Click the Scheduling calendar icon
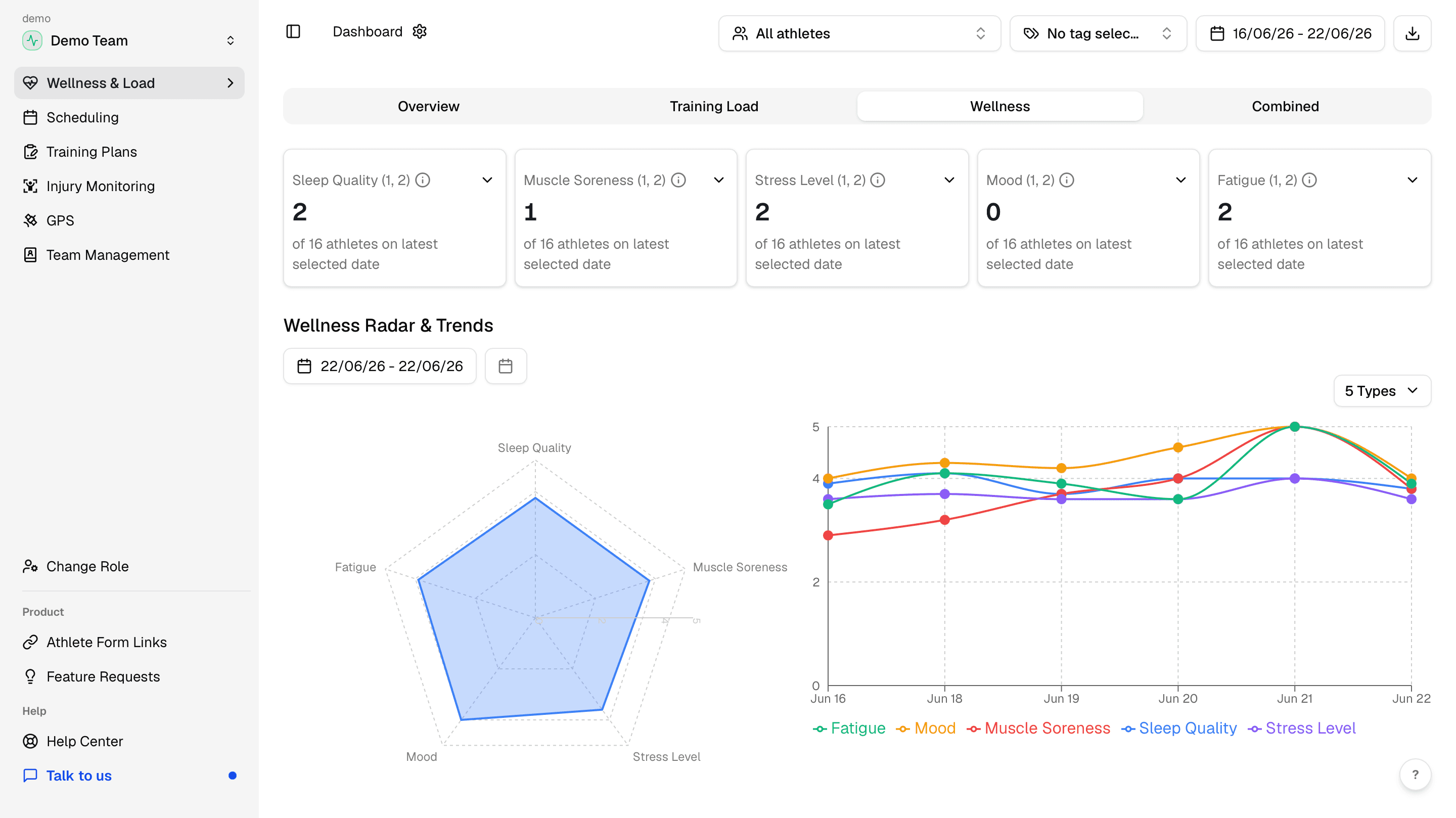The width and height of the screenshot is (1456, 818). tap(30, 118)
